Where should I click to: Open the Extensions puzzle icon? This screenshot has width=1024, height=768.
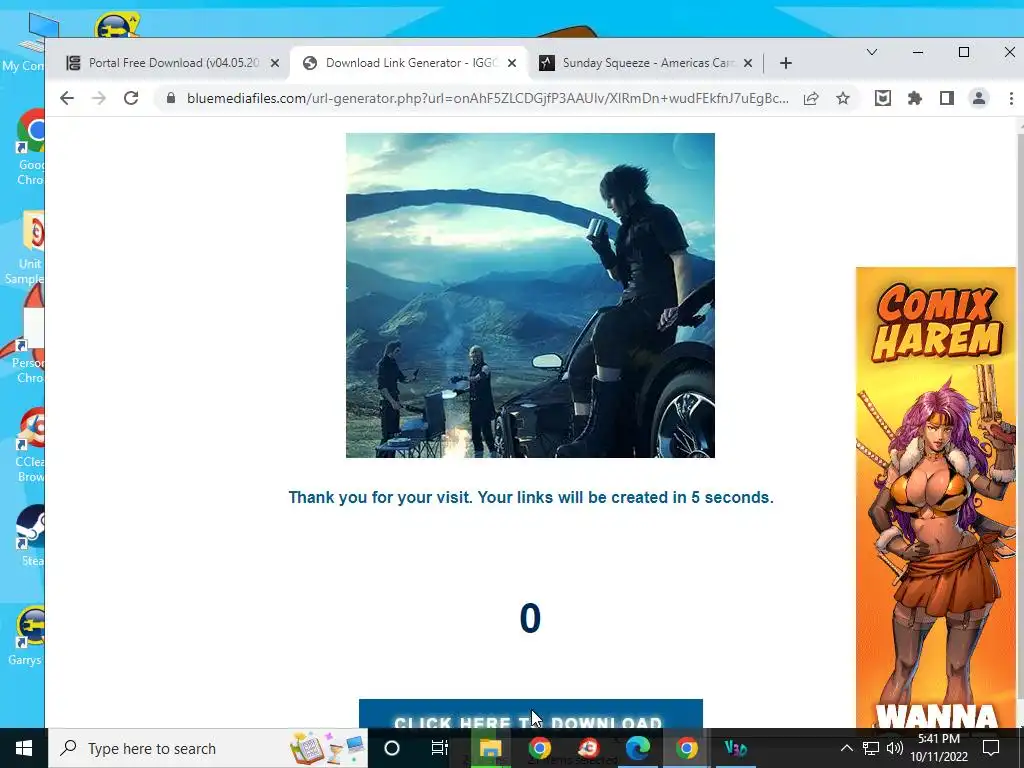tap(915, 99)
